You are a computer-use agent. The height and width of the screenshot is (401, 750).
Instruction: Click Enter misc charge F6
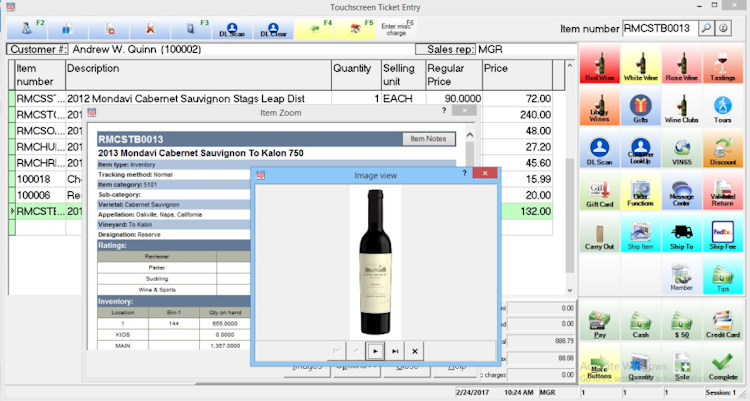(397, 29)
